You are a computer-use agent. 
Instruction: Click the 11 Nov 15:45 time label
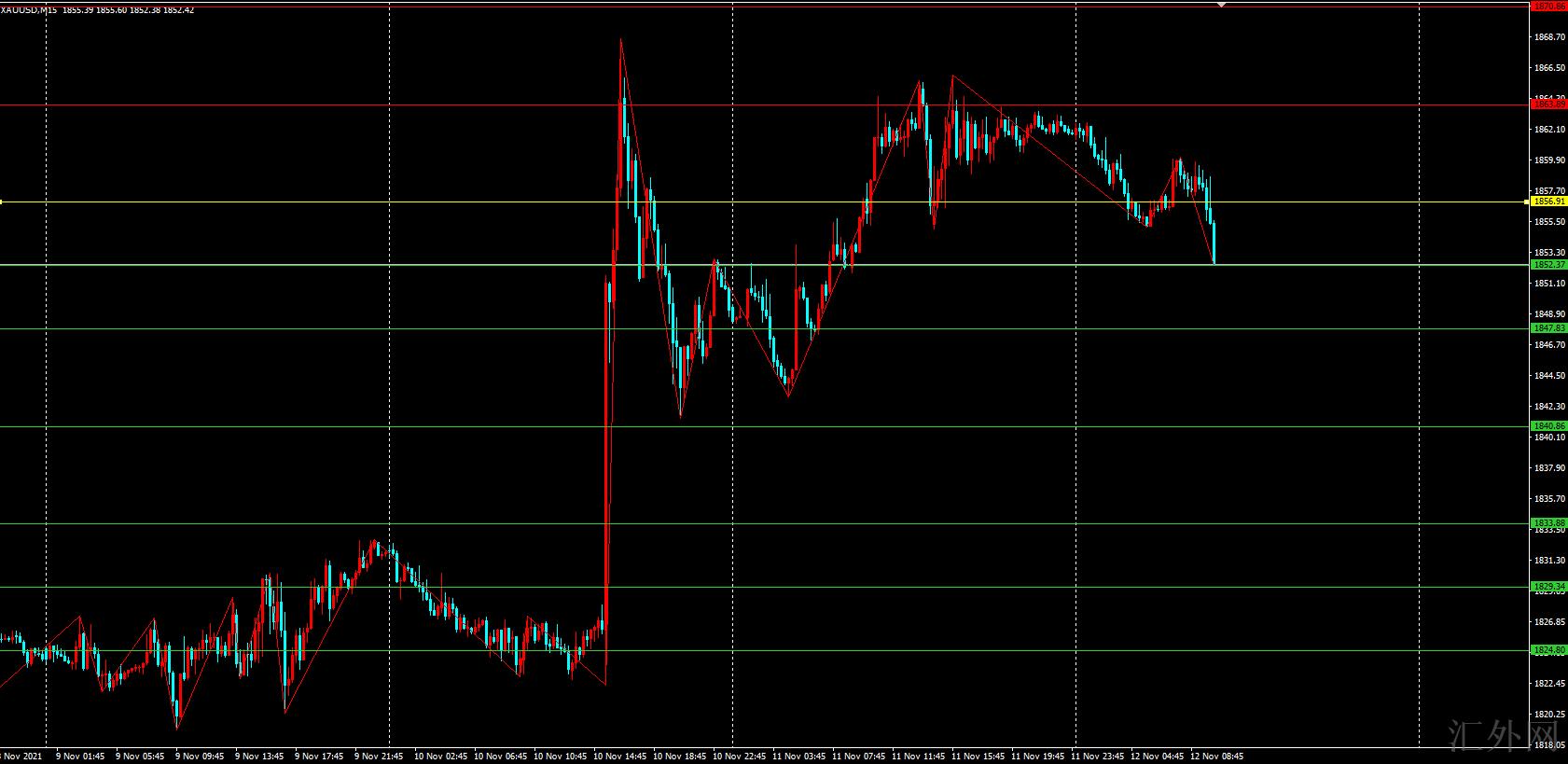click(x=978, y=757)
